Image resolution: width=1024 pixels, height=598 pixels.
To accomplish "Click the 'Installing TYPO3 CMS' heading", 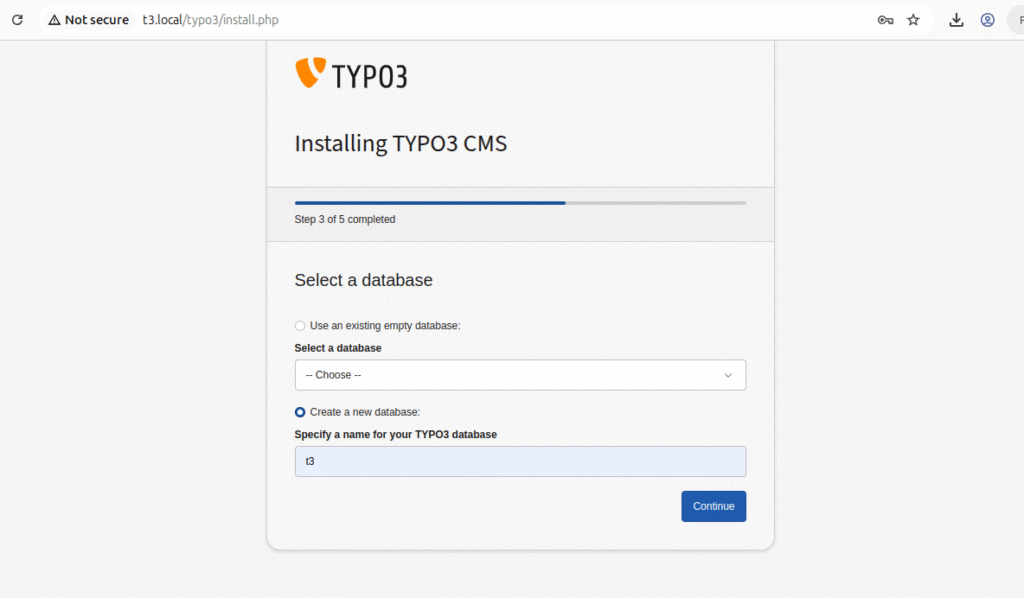I will 400,143.
